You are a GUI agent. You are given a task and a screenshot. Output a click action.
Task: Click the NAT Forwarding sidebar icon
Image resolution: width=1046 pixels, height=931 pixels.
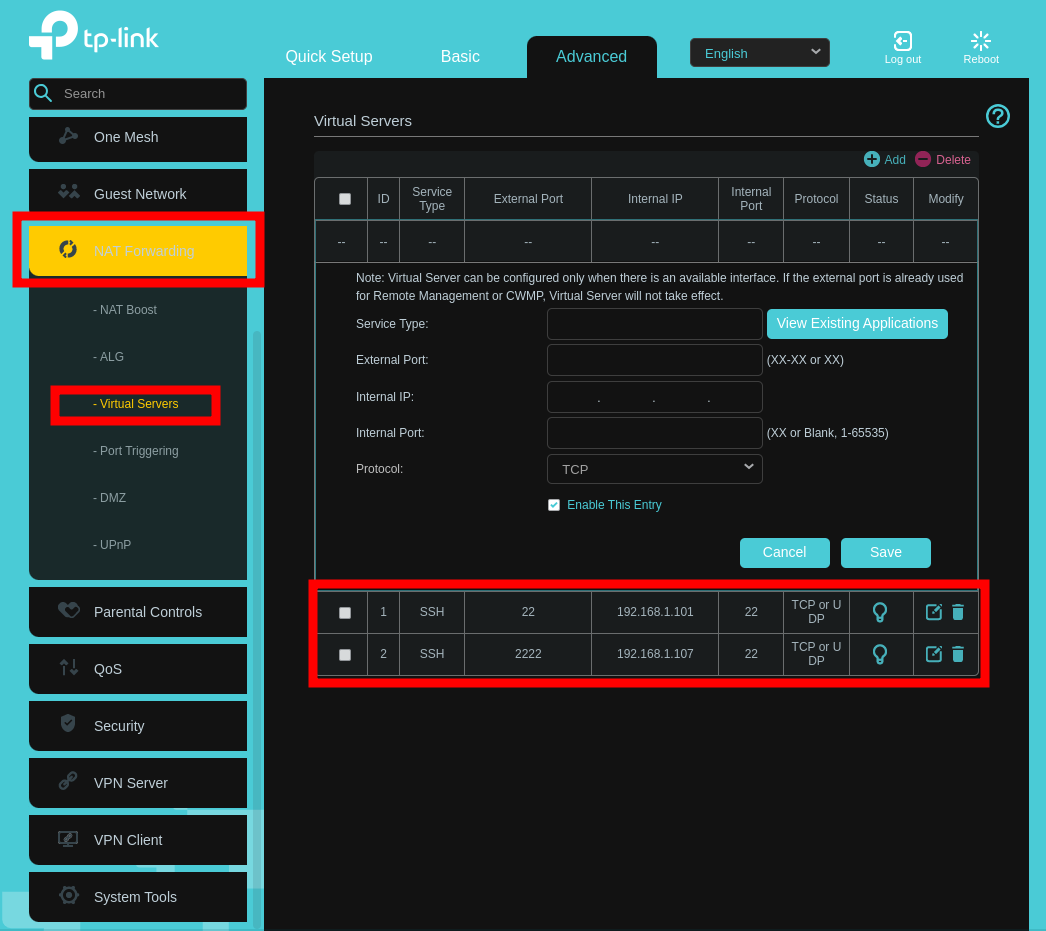(x=68, y=249)
